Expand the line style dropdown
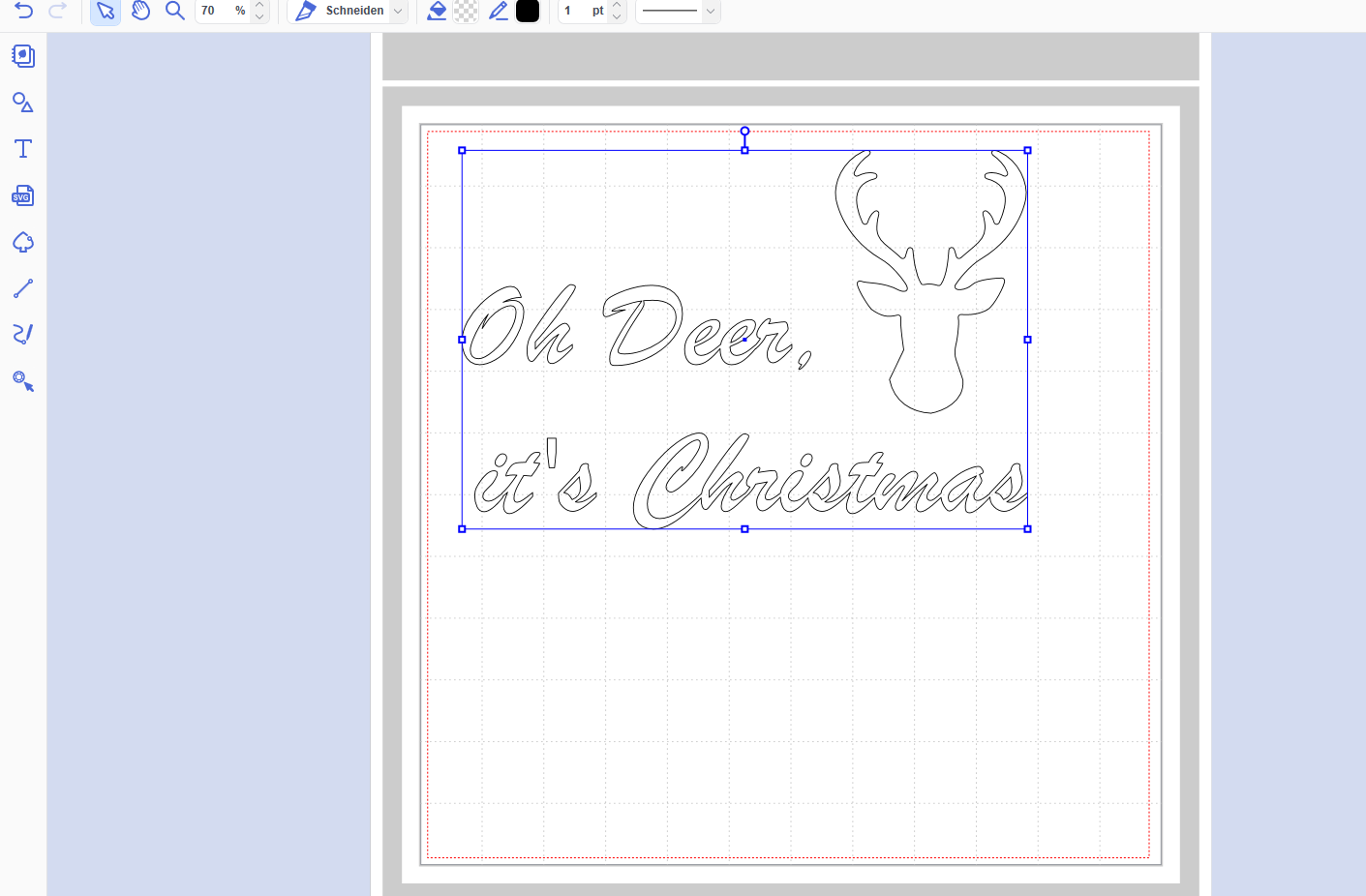 (x=711, y=11)
